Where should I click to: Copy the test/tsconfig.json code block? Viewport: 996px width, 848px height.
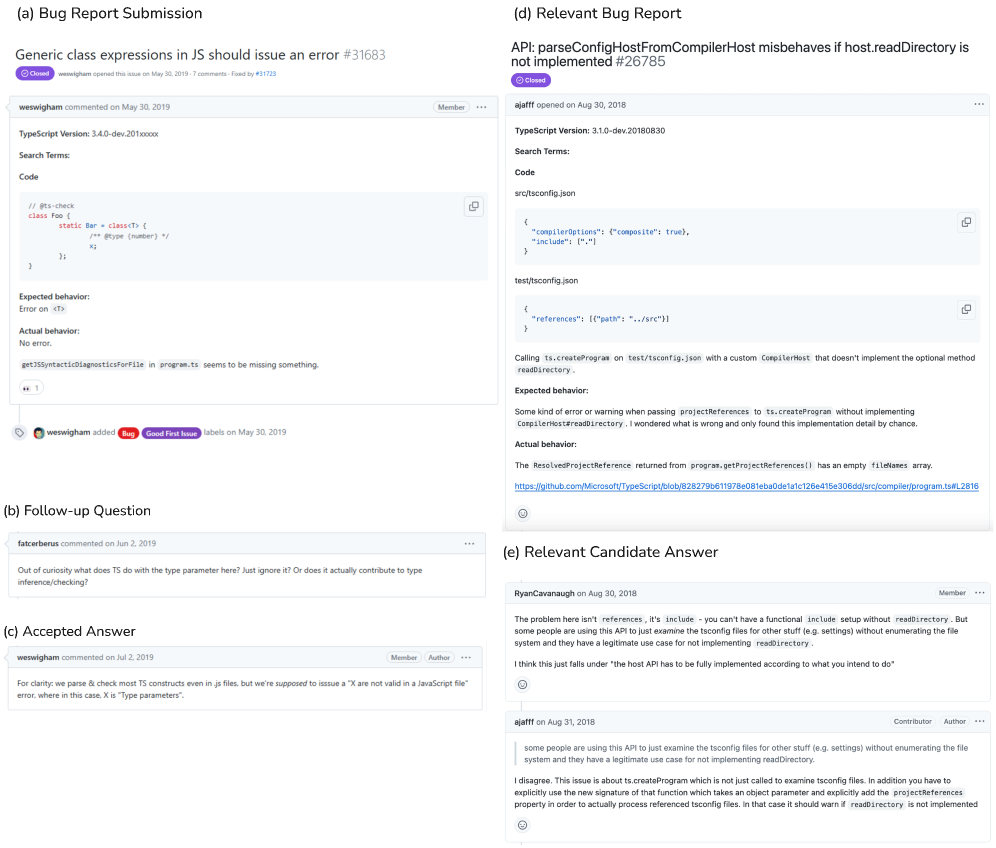pyautogui.click(x=966, y=309)
